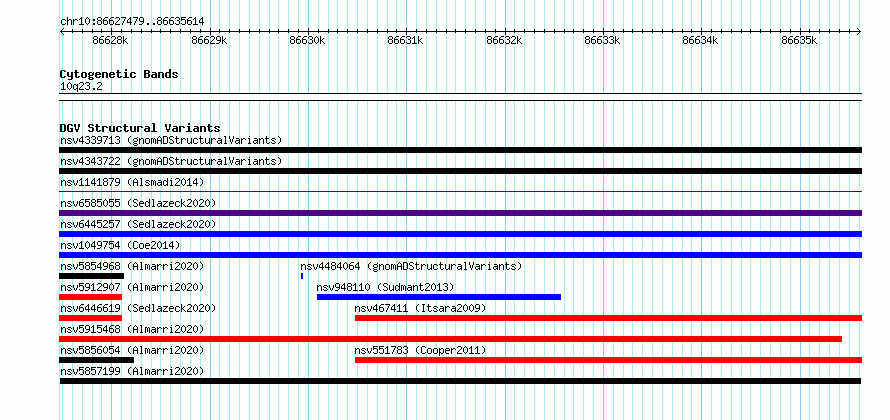The width and height of the screenshot is (890, 420).
Task: Select the red nsv551783 variant bar
Action: point(608,360)
